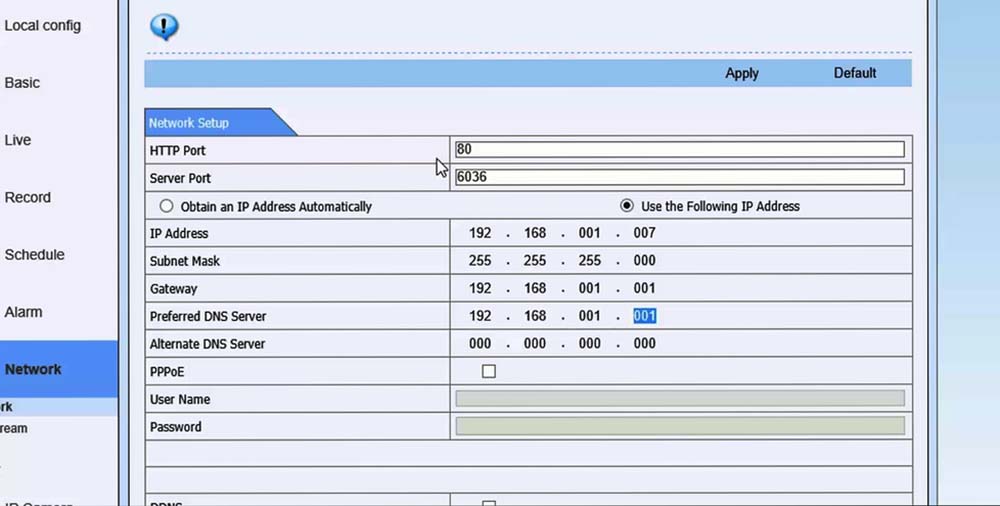
Task: Click the disabled User Name field
Action: click(680, 399)
